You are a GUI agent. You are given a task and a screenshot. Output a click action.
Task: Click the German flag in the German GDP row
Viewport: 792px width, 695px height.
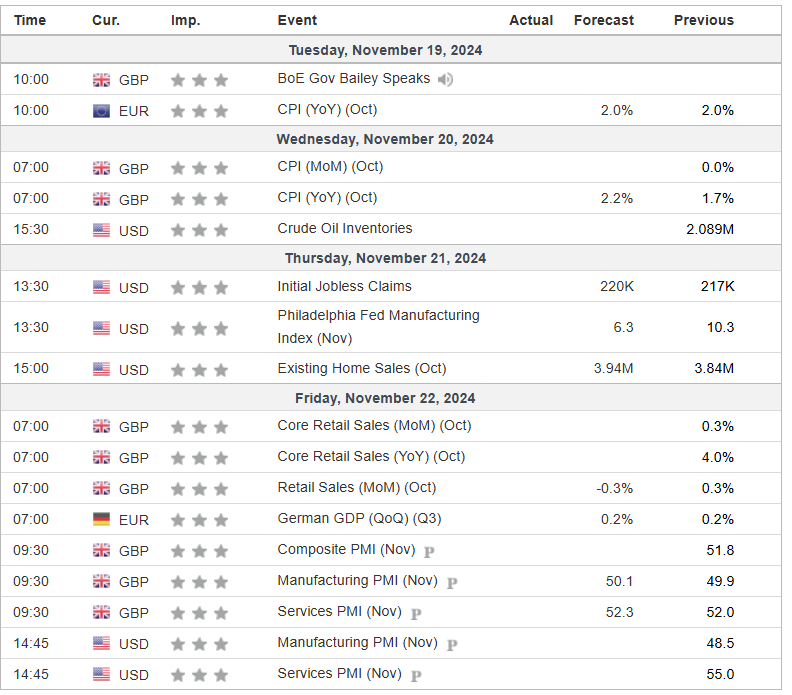point(102,519)
